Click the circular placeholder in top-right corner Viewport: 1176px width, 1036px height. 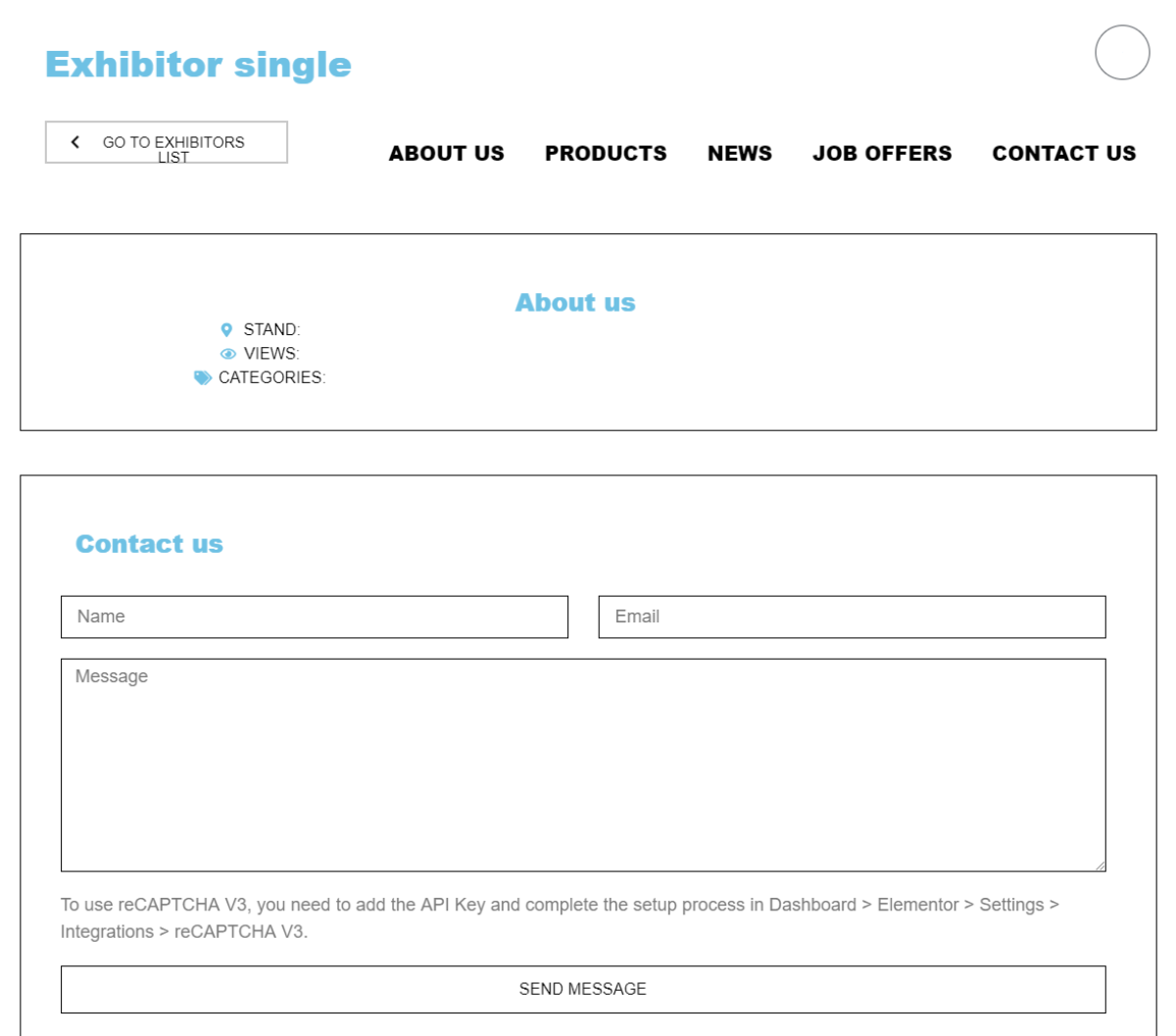coord(1122,53)
